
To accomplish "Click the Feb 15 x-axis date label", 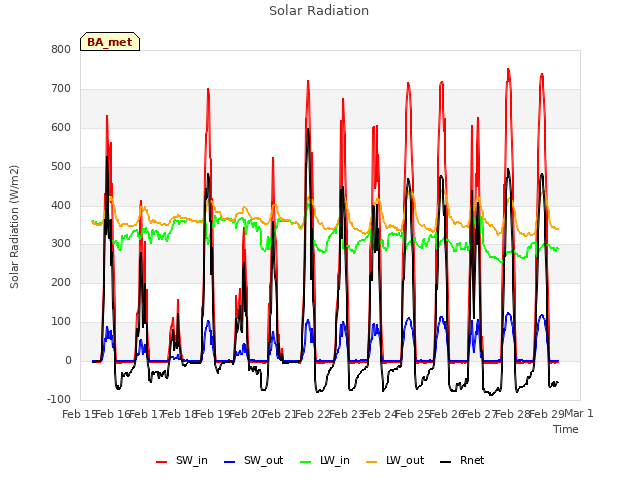I will [x=78, y=414].
